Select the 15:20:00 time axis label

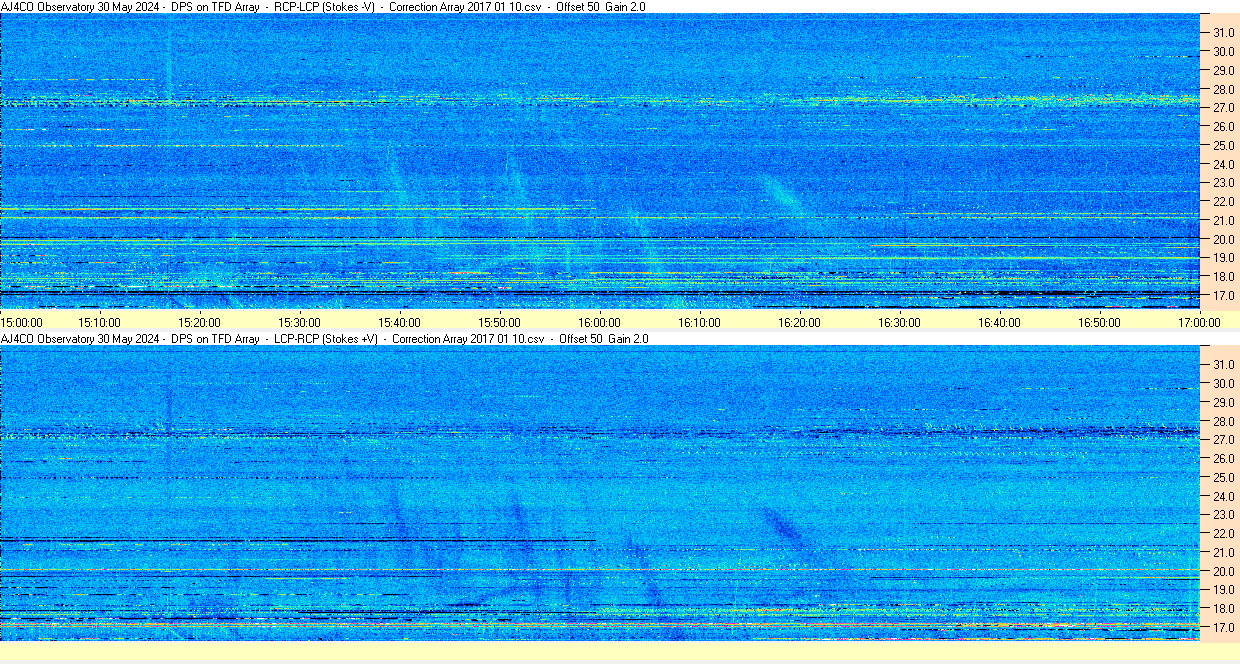click(199, 322)
